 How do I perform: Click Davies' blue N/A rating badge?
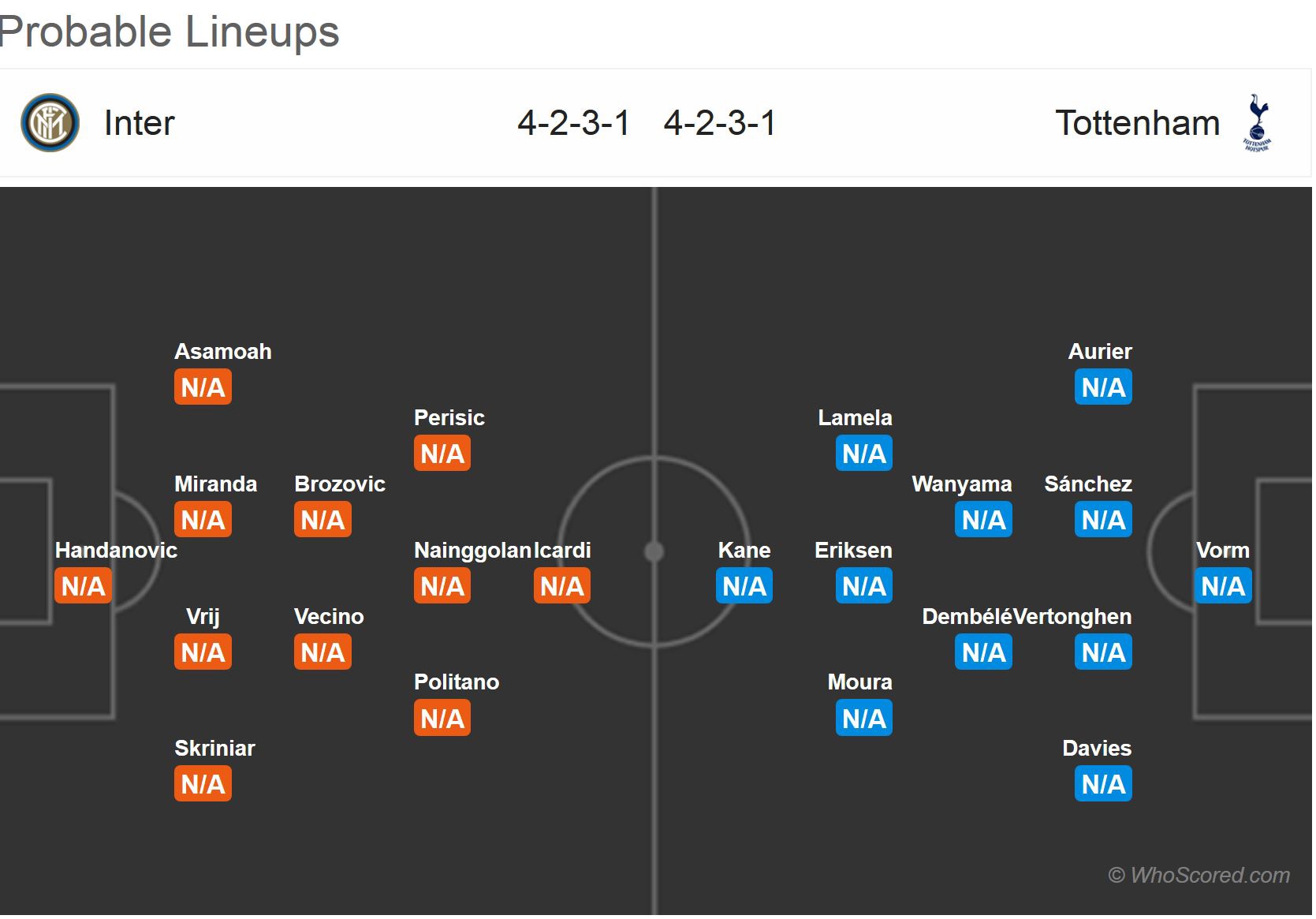click(x=1103, y=784)
